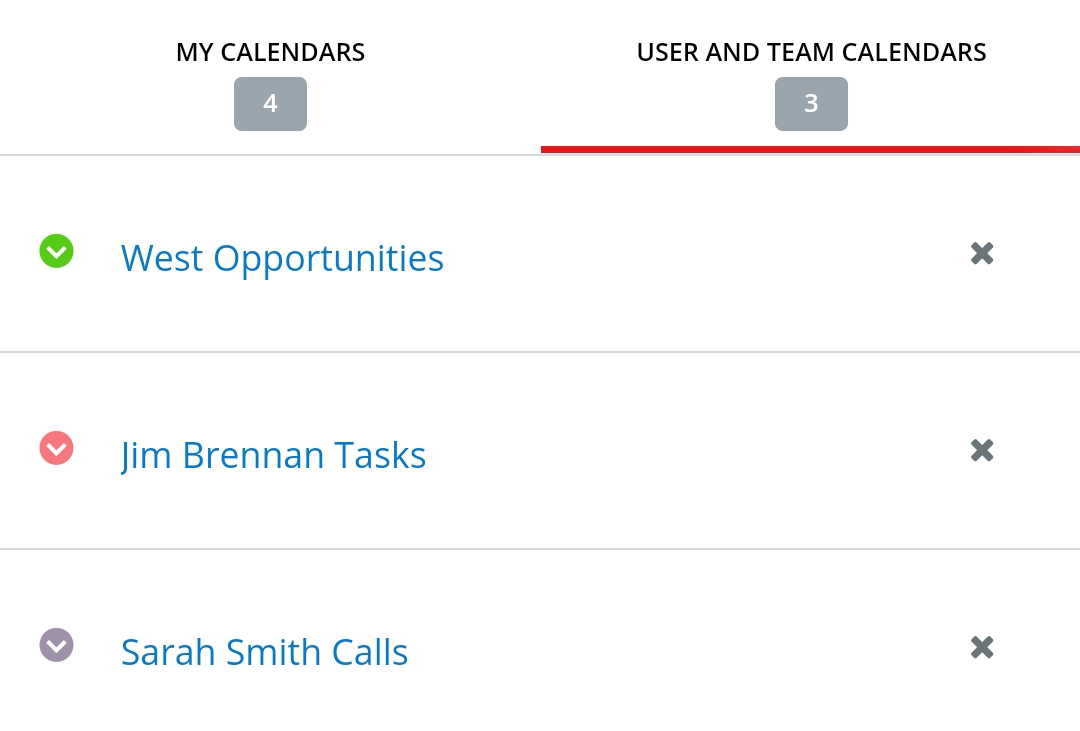Image resolution: width=1080 pixels, height=731 pixels.
Task: Click the gray chevron beside Sarah Smith Calls
Action: pyautogui.click(x=56, y=645)
